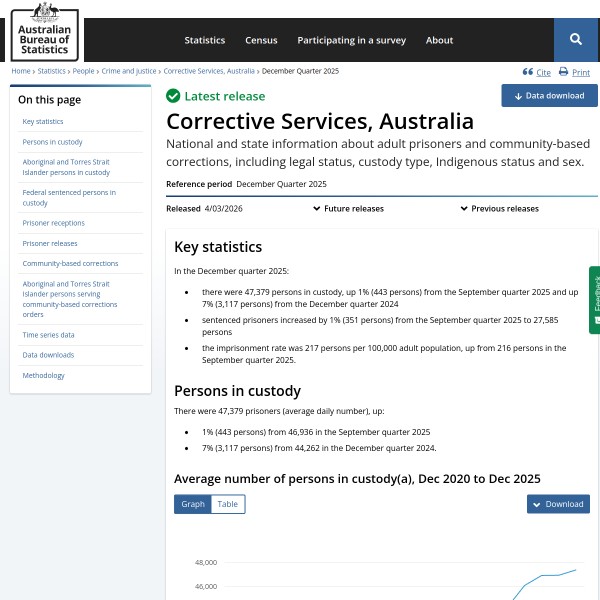Expand the Previous releases section
This screenshot has height=600, width=600.
499,209
